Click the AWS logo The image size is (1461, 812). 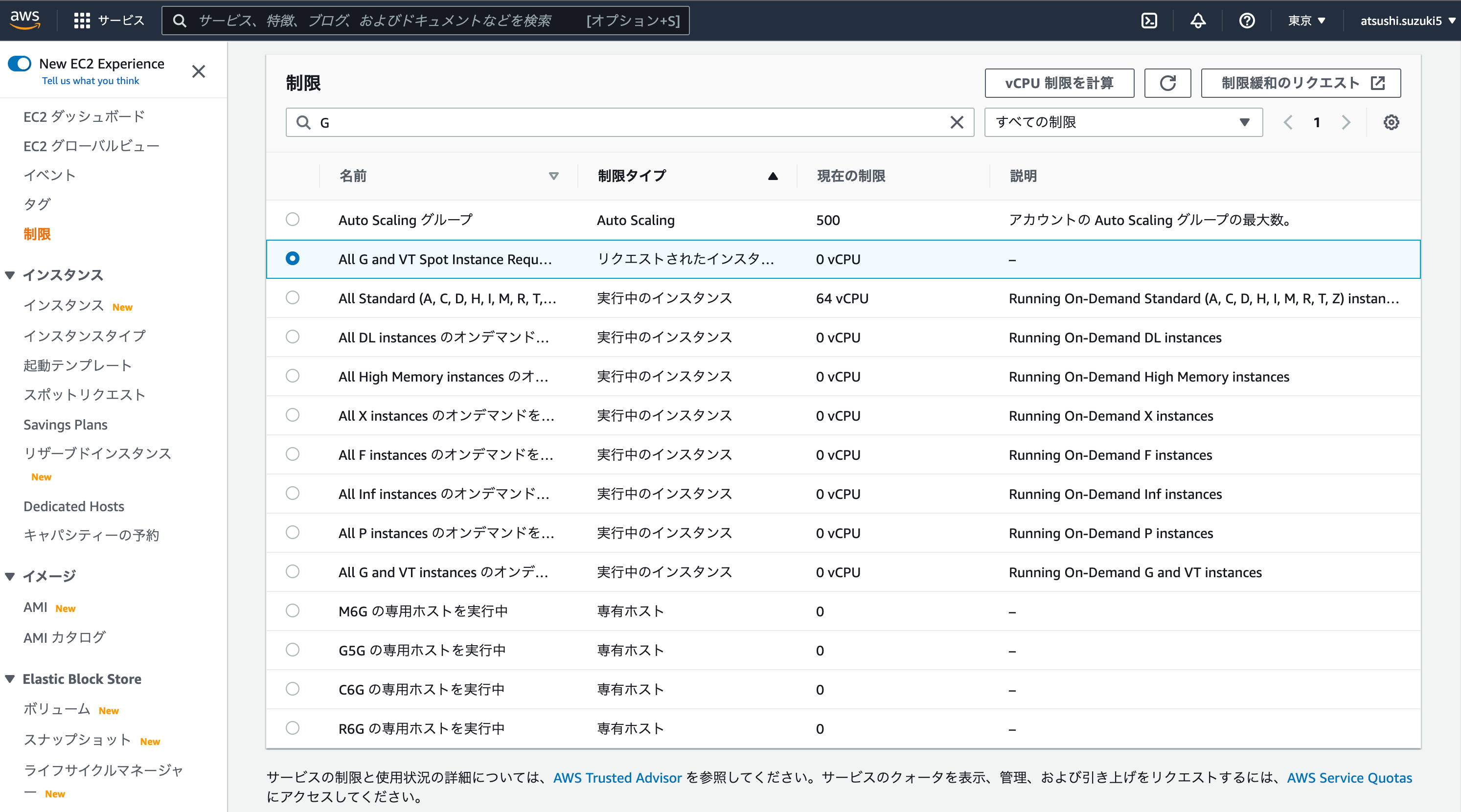(x=25, y=20)
